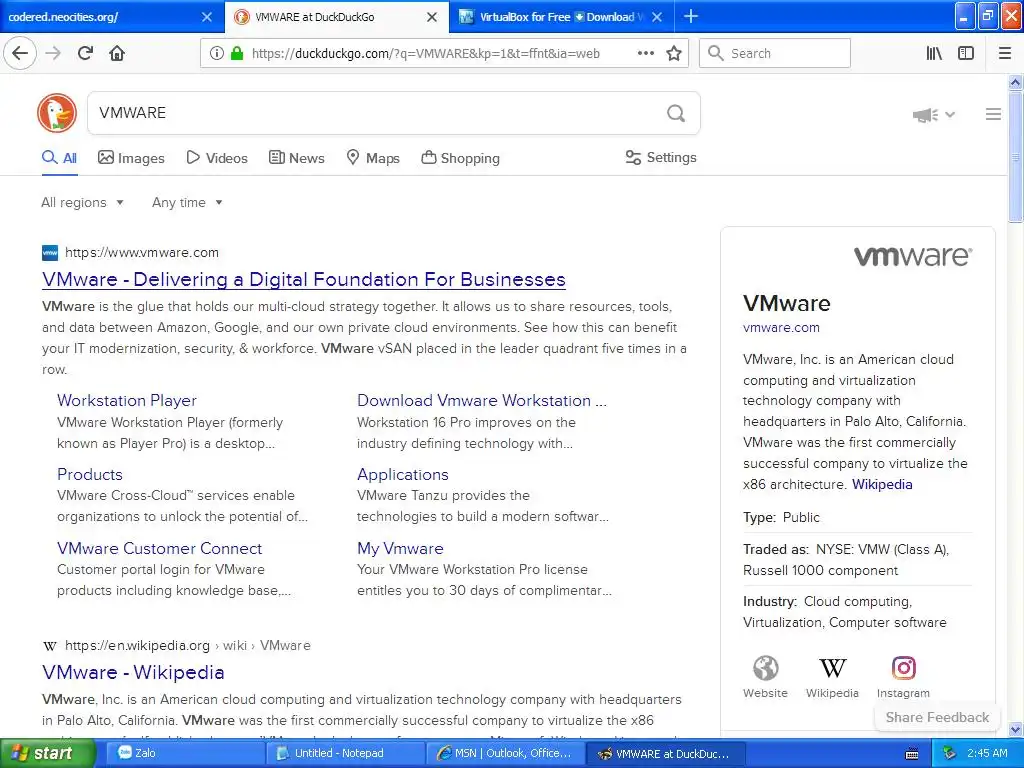The image size is (1024, 768).
Task: Click the network tray icon near clock
Action: (949, 753)
